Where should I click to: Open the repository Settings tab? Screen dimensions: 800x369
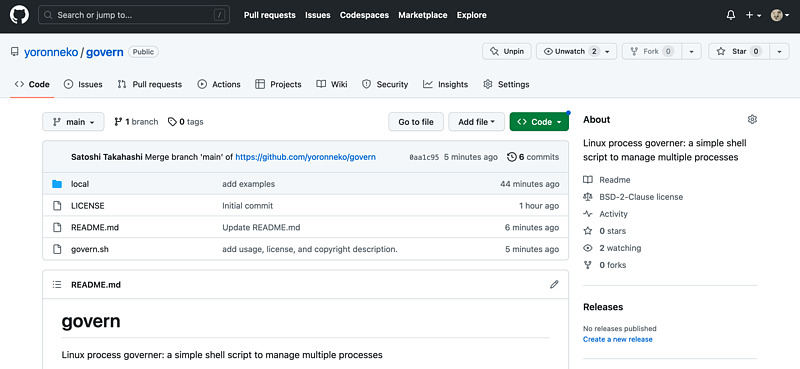506,84
